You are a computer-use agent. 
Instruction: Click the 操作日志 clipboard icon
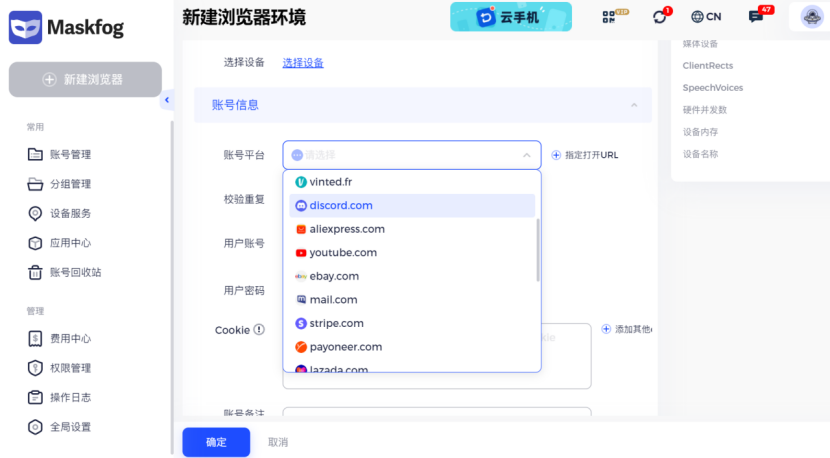(35, 397)
